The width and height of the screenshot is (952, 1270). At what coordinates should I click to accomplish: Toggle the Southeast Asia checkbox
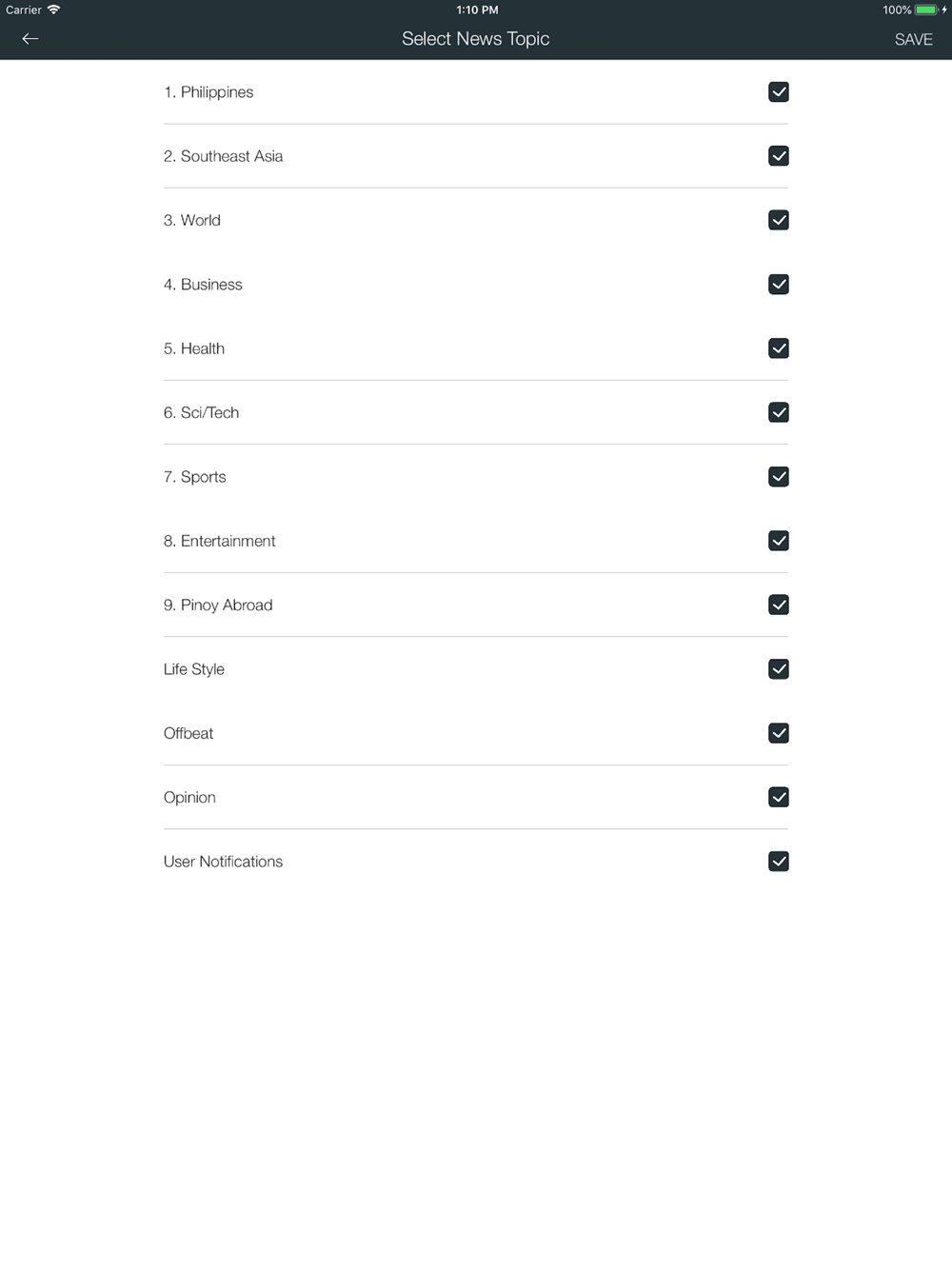[779, 156]
